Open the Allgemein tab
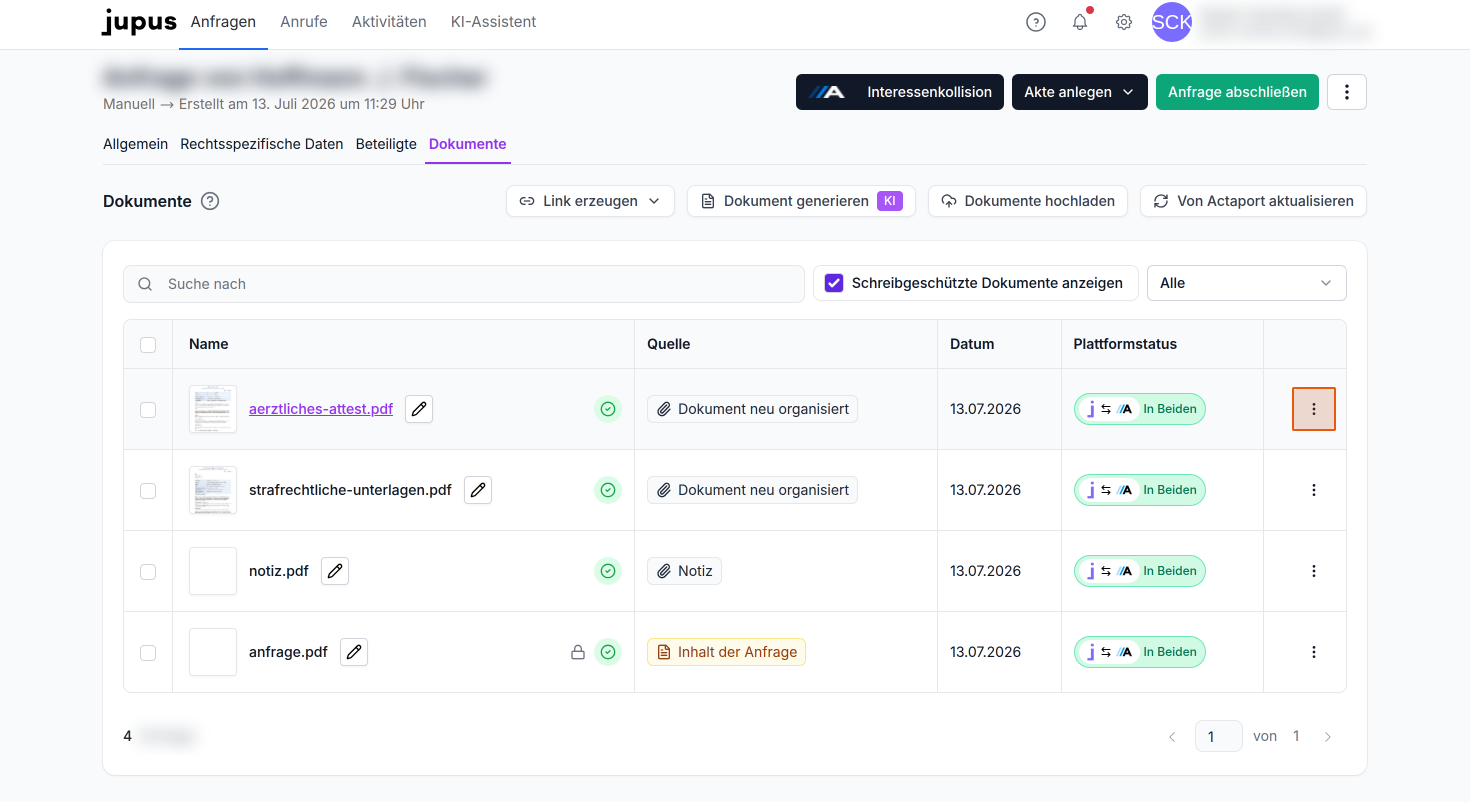This screenshot has height=802, width=1470. (135, 144)
